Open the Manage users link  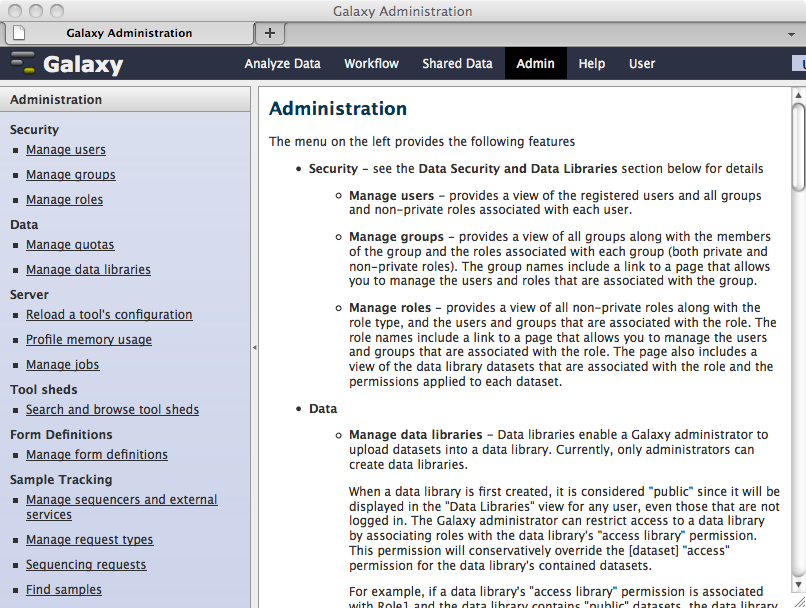click(66, 150)
